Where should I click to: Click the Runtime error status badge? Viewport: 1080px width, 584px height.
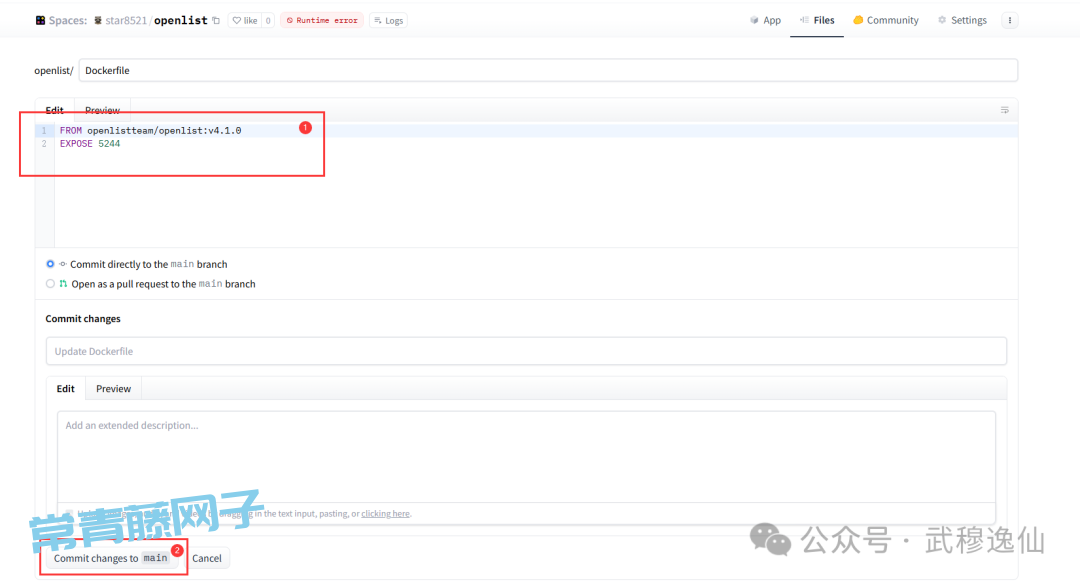[321, 20]
